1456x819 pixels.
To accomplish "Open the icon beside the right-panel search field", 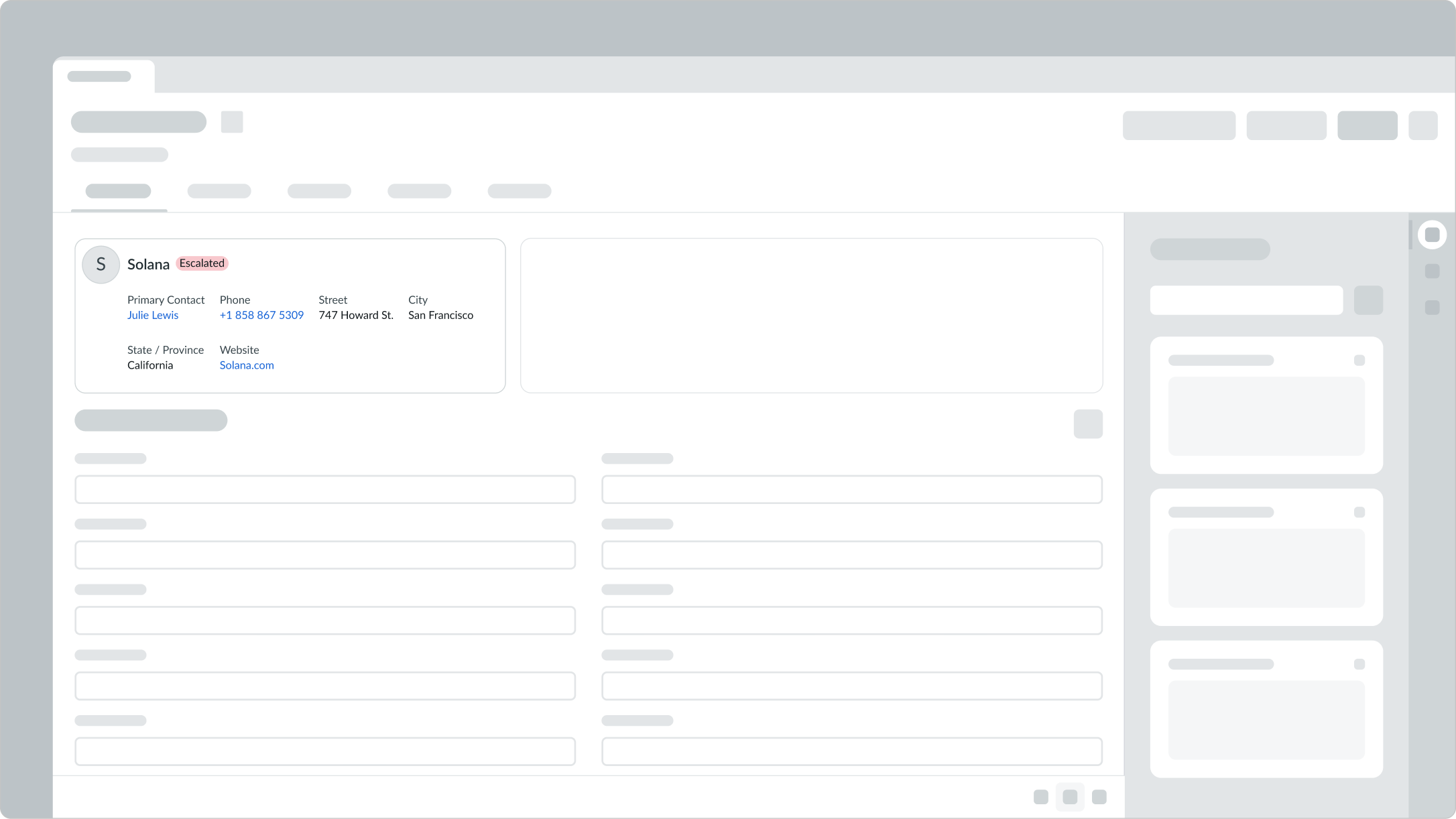I will tap(1369, 300).
